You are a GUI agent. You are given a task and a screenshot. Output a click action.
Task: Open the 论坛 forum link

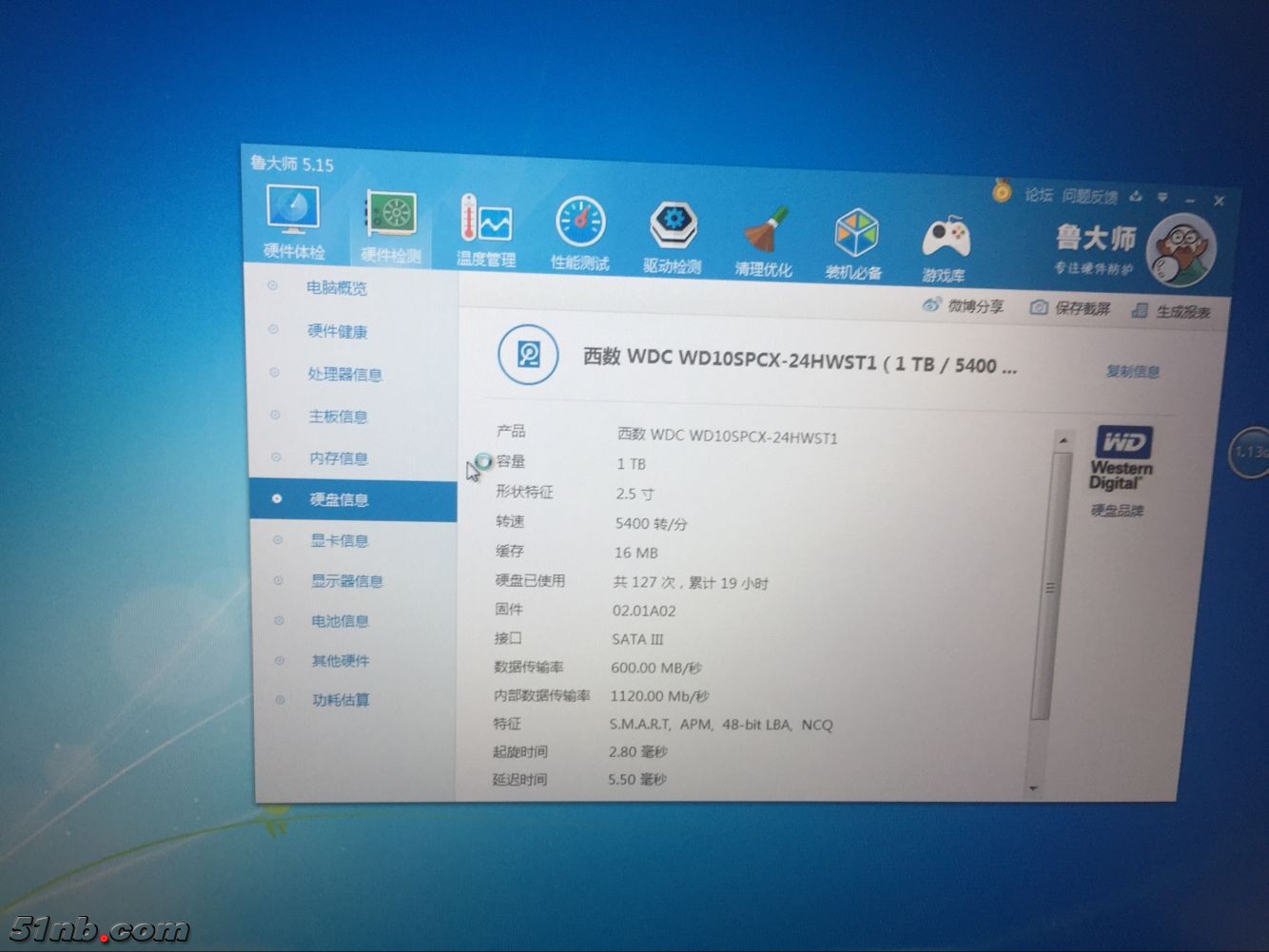pos(1039,195)
